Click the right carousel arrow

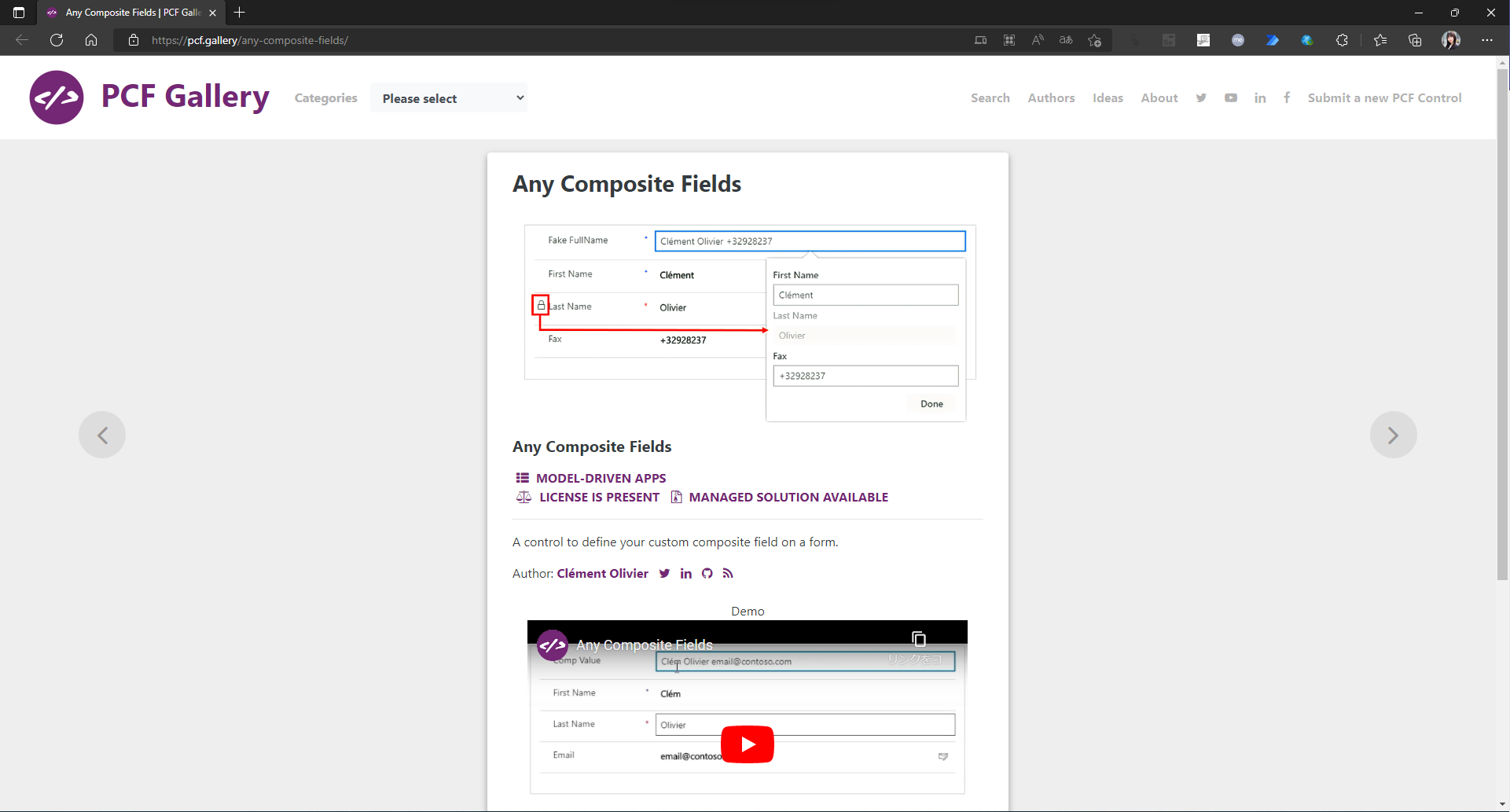[1393, 434]
